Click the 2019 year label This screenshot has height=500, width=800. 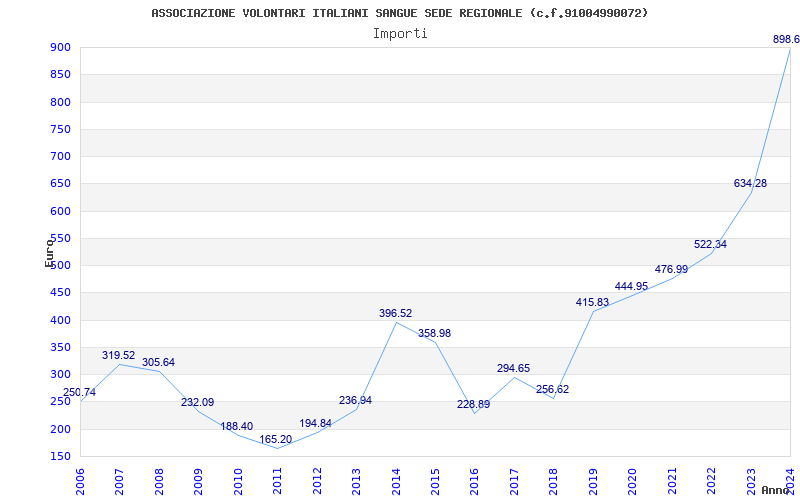tap(593, 482)
